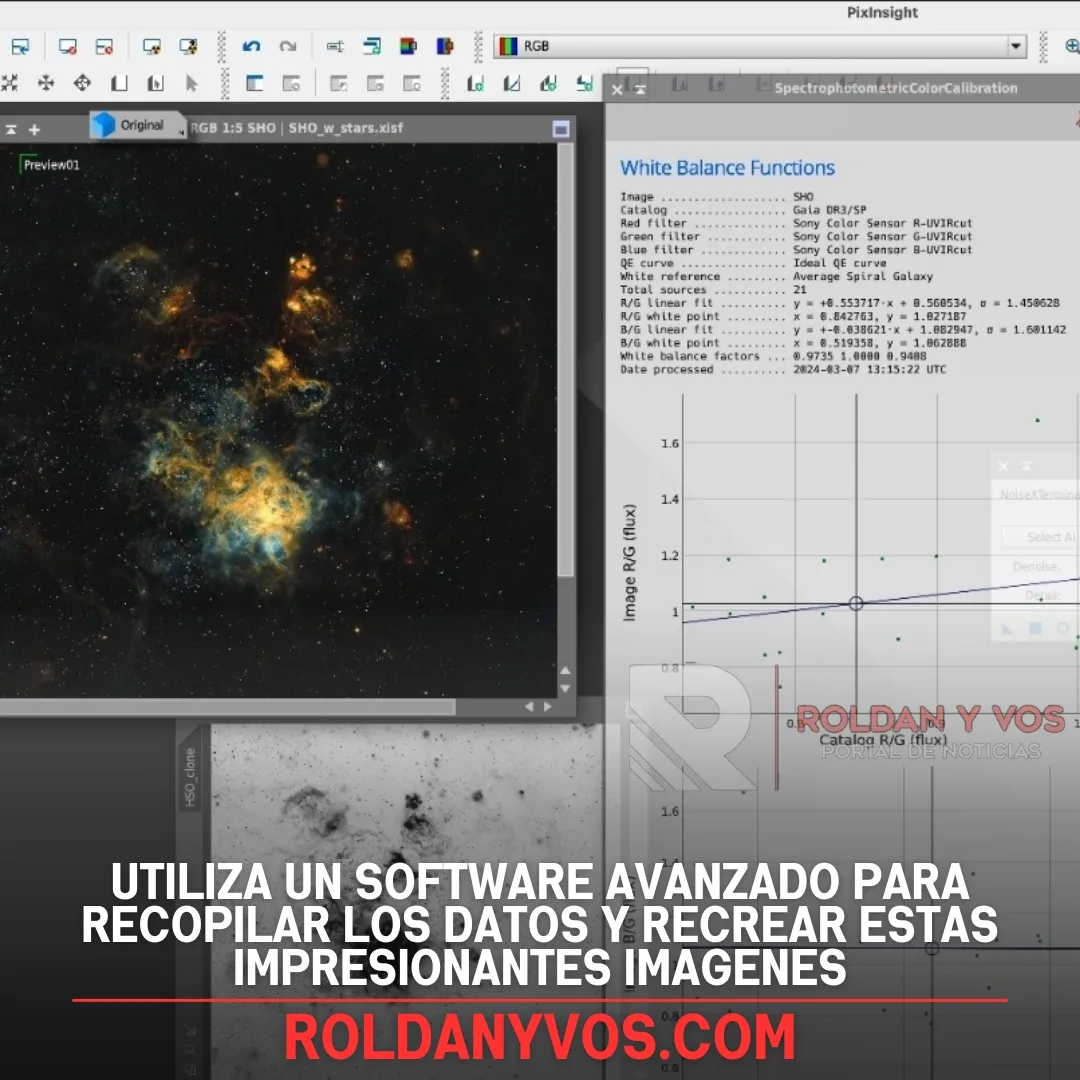Click the window icon with blue arrow
This screenshot has height=1080, width=1080.
(x=21, y=46)
